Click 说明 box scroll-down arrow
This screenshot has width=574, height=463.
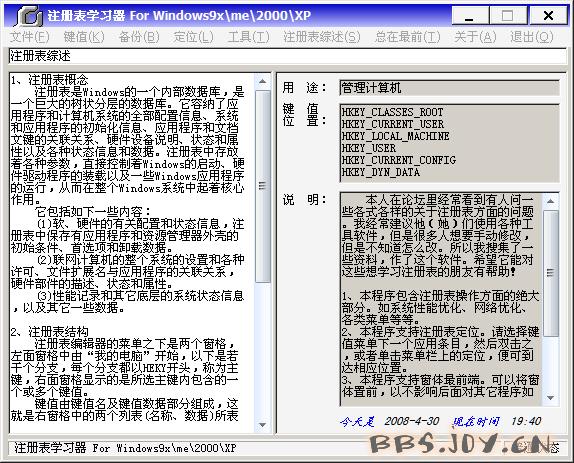pyautogui.click(x=550, y=398)
